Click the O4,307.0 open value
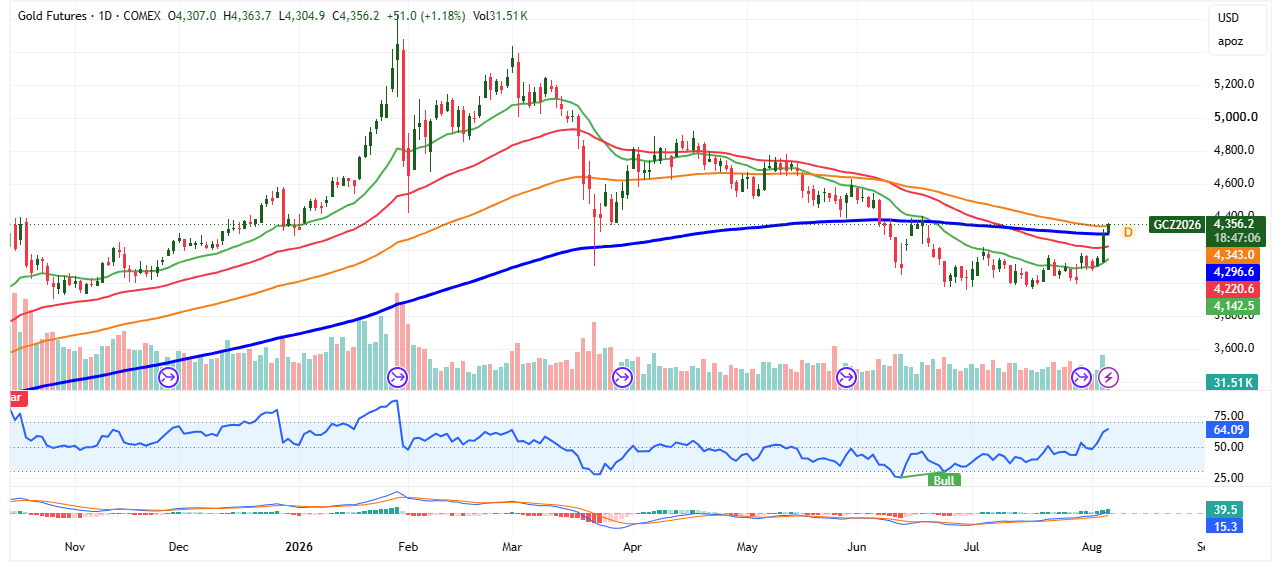The image size is (1281, 570). coord(192,17)
